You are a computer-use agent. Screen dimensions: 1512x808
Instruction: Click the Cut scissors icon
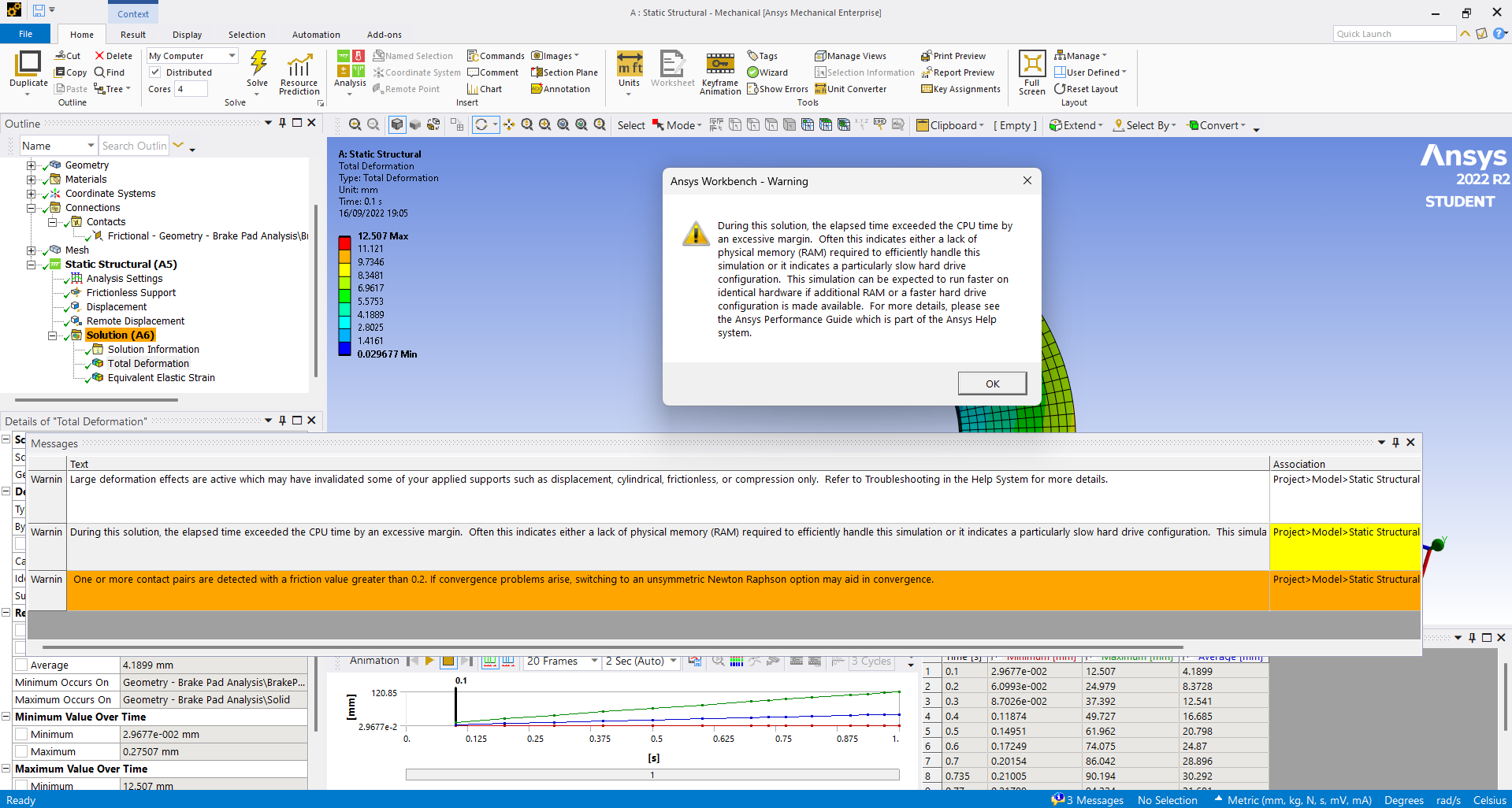coord(60,56)
